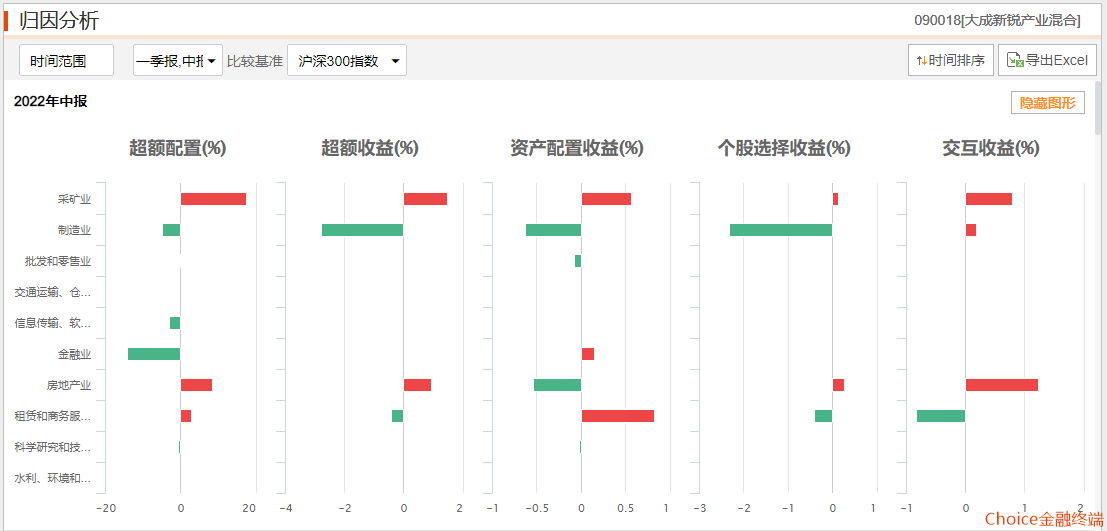This screenshot has height=531, width=1107.
Task: Click the 时间排序 button
Action: (x=951, y=61)
